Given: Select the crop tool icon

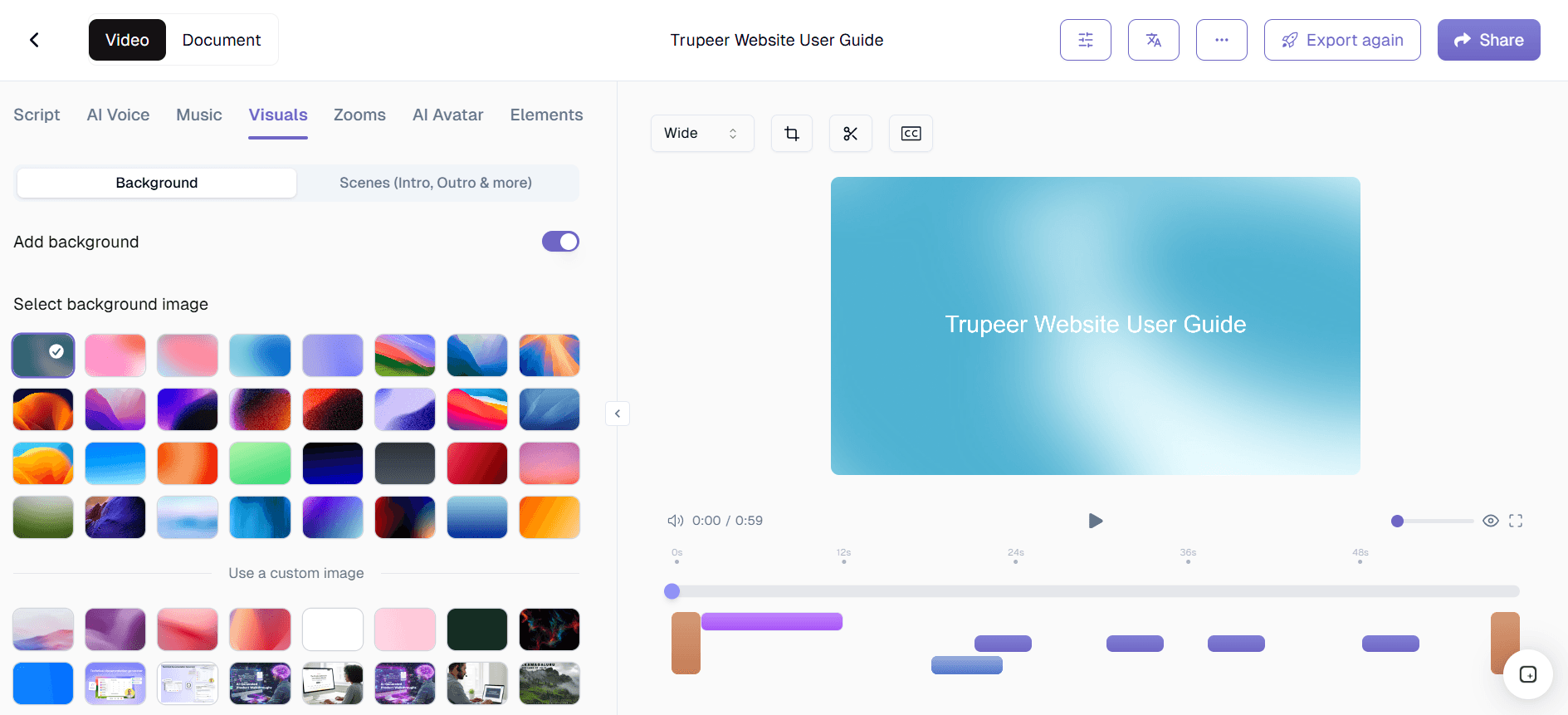Looking at the screenshot, I should [x=792, y=134].
